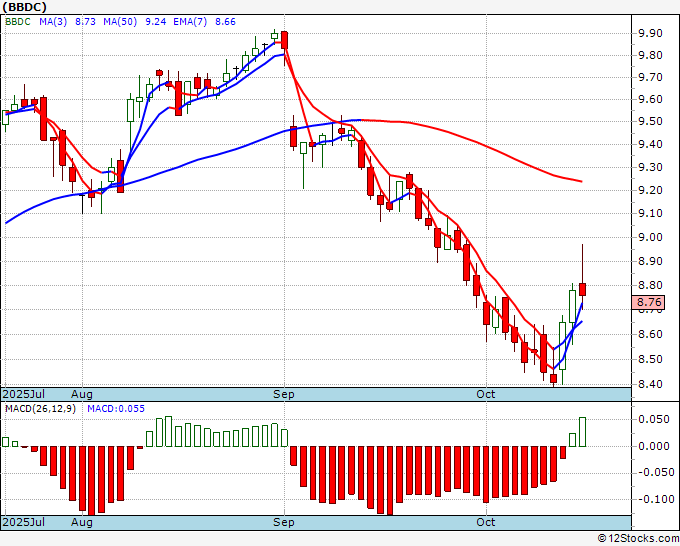
Task: Click the 9.00 price axis label
Action: [x=650, y=237]
